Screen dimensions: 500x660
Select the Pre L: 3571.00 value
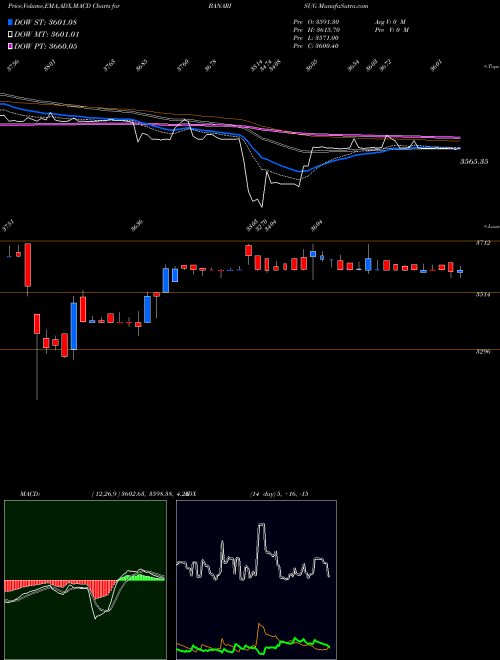pyautogui.click(x=316, y=38)
